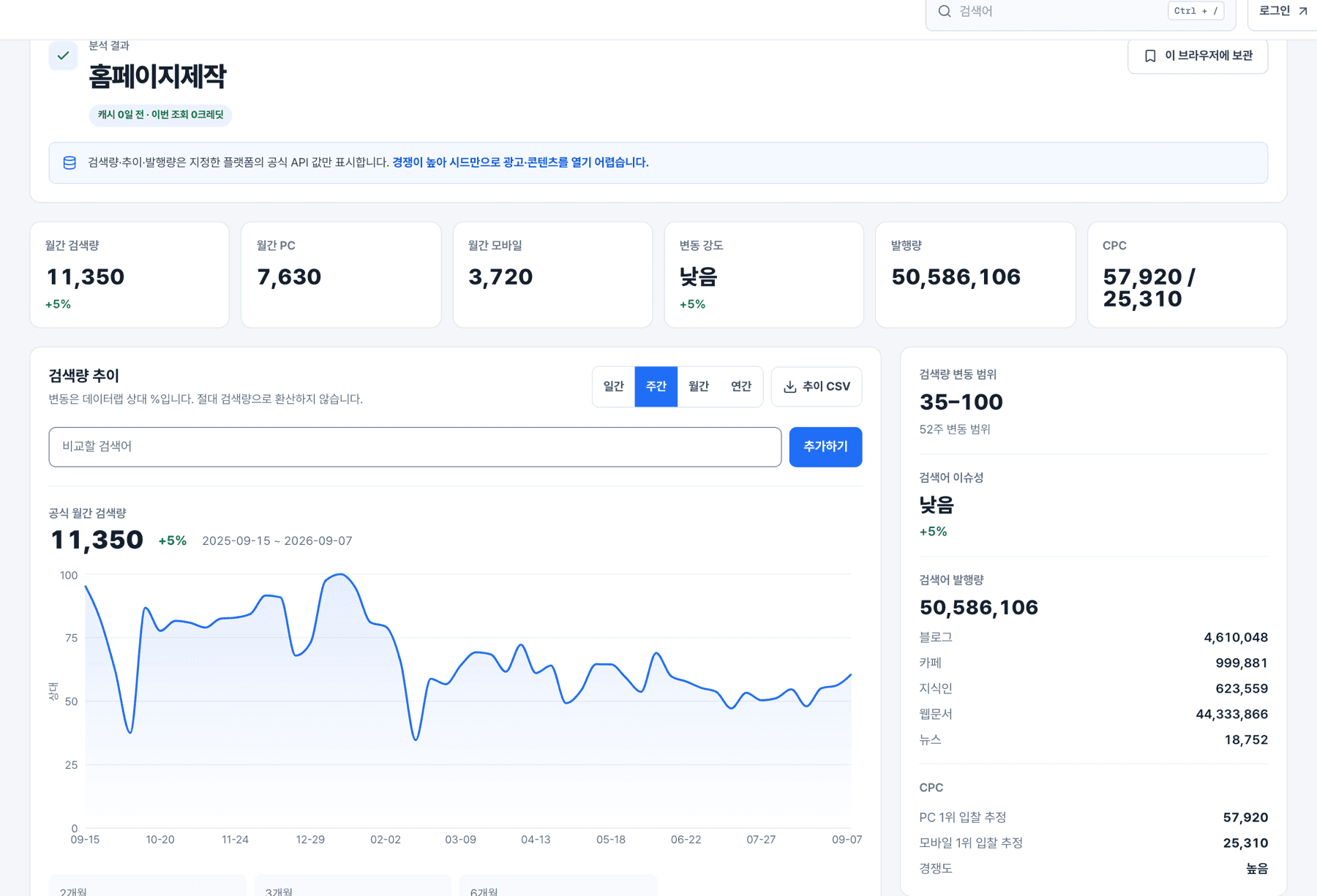Click the 캐시 0일 전 credit badge
Image resolution: width=1317 pixels, height=896 pixels.
point(160,115)
